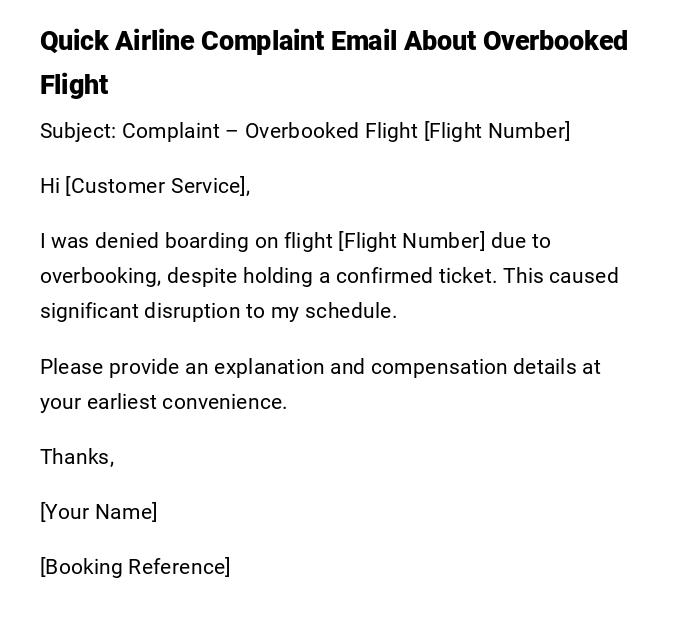The width and height of the screenshot is (700, 630).
Task: Click '[Flight Number]' placeholder in the body paragraph
Action: pyautogui.click(x=411, y=241)
